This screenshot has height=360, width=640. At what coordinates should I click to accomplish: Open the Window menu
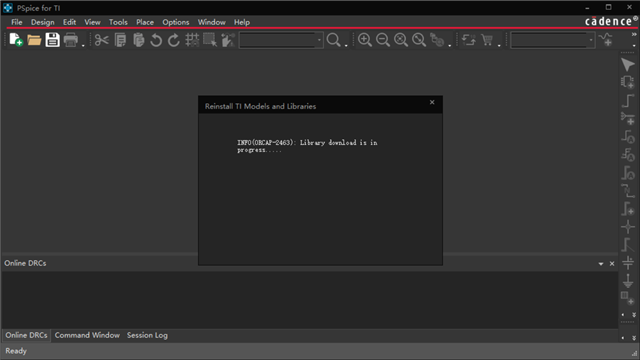211,22
